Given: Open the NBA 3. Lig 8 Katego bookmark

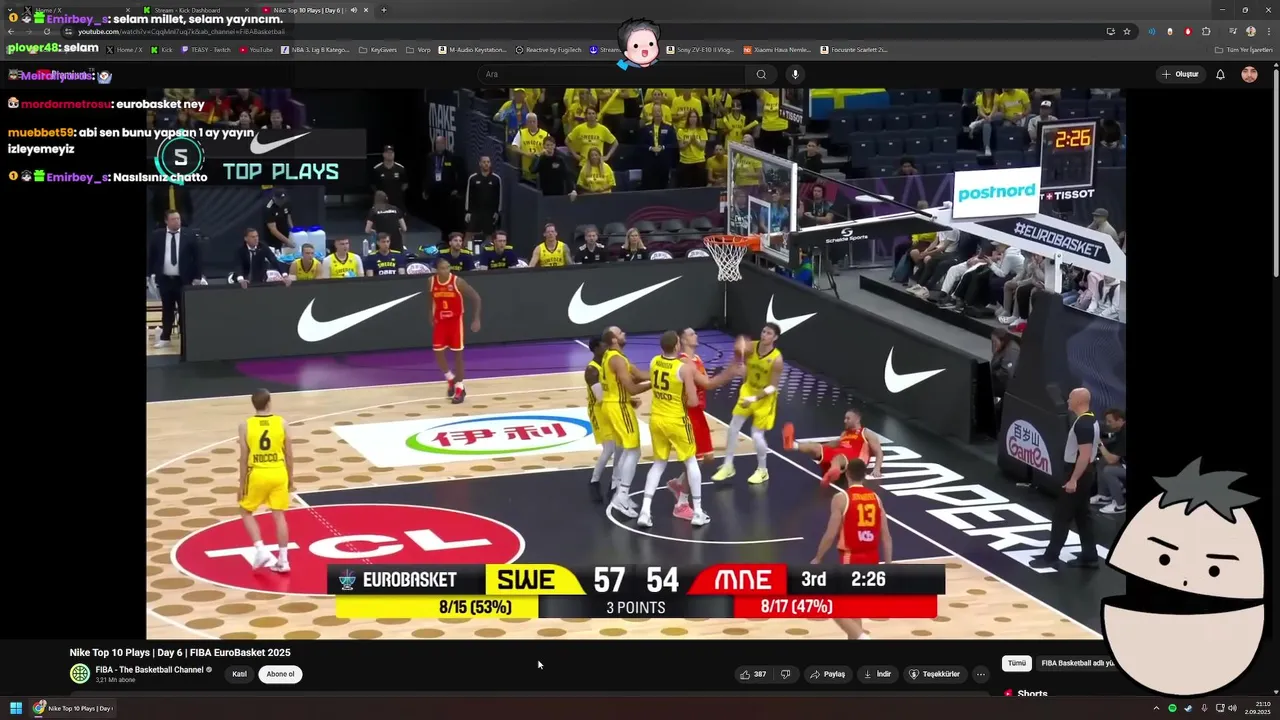Looking at the screenshot, I should click(315, 49).
